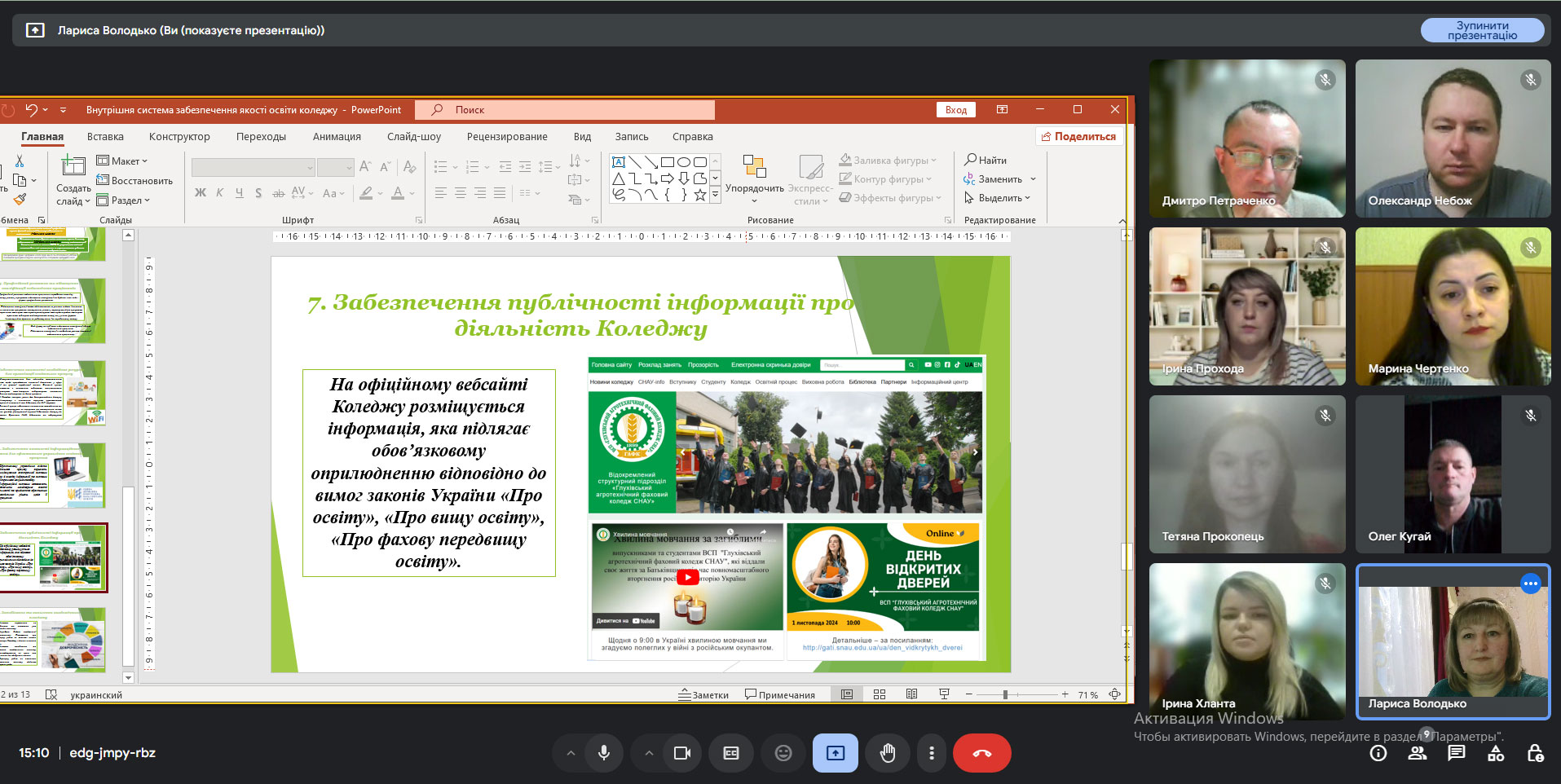The image size is (1561, 784).
Task: Expand audio settings arrow next to microphone
Action: [571, 753]
